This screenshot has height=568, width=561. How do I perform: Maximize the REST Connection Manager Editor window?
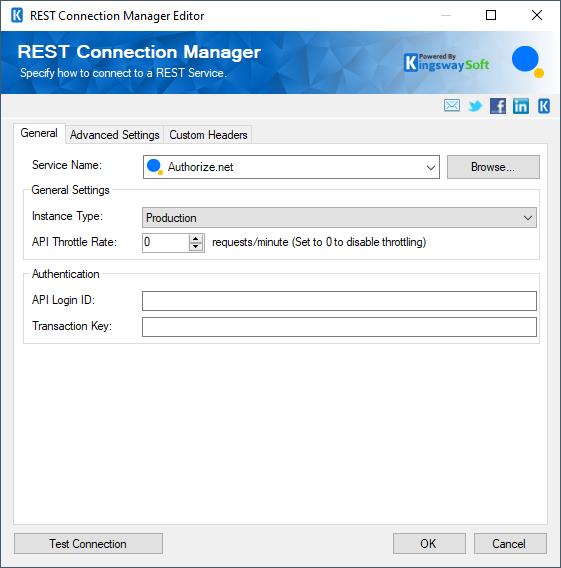[x=491, y=15]
